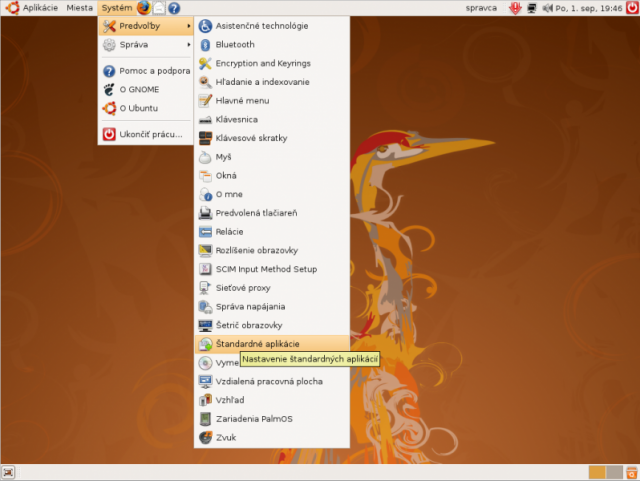This screenshot has width=640, height=481.
Task: Click the SCIM Input Method Setup icon
Action: pyautogui.click(x=205, y=269)
